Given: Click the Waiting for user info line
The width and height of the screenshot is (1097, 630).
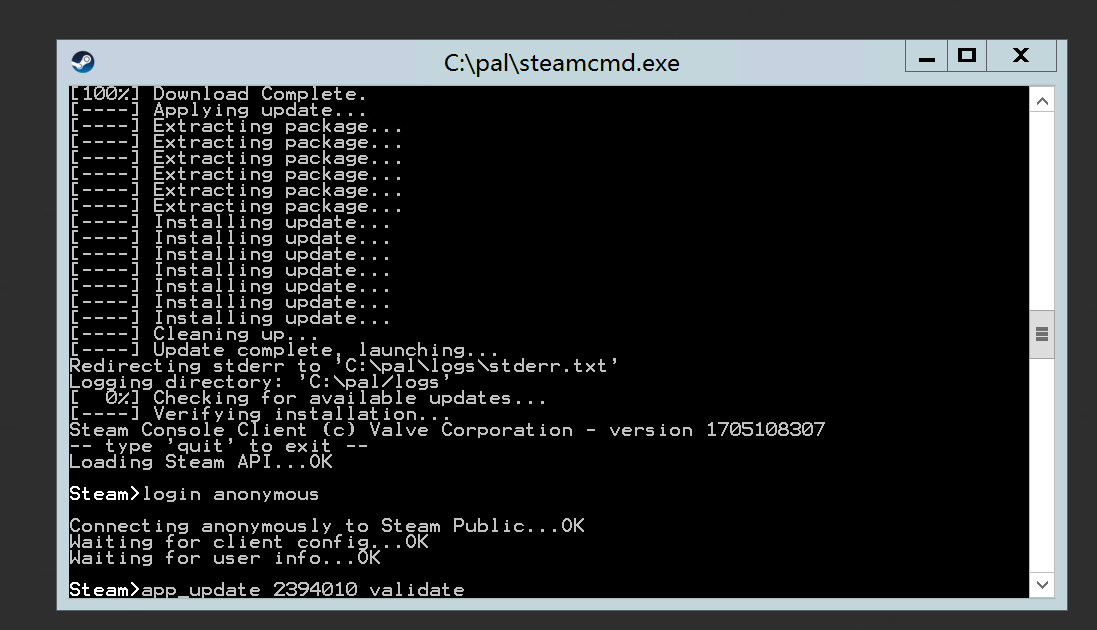Looking at the screenshot, I should pos(225,558).
